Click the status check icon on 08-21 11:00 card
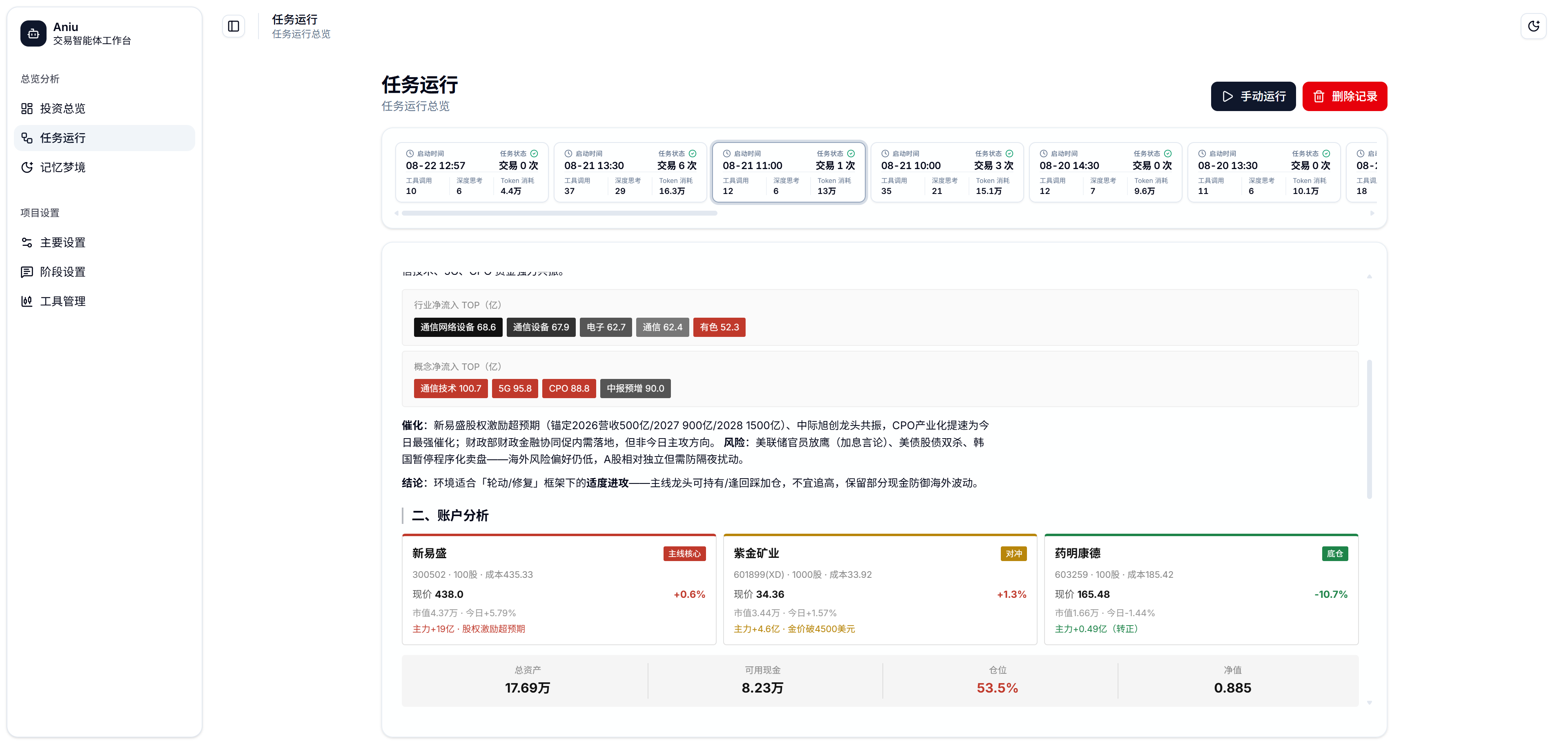This screenshot has width=1568, height=744. point(851,154)
